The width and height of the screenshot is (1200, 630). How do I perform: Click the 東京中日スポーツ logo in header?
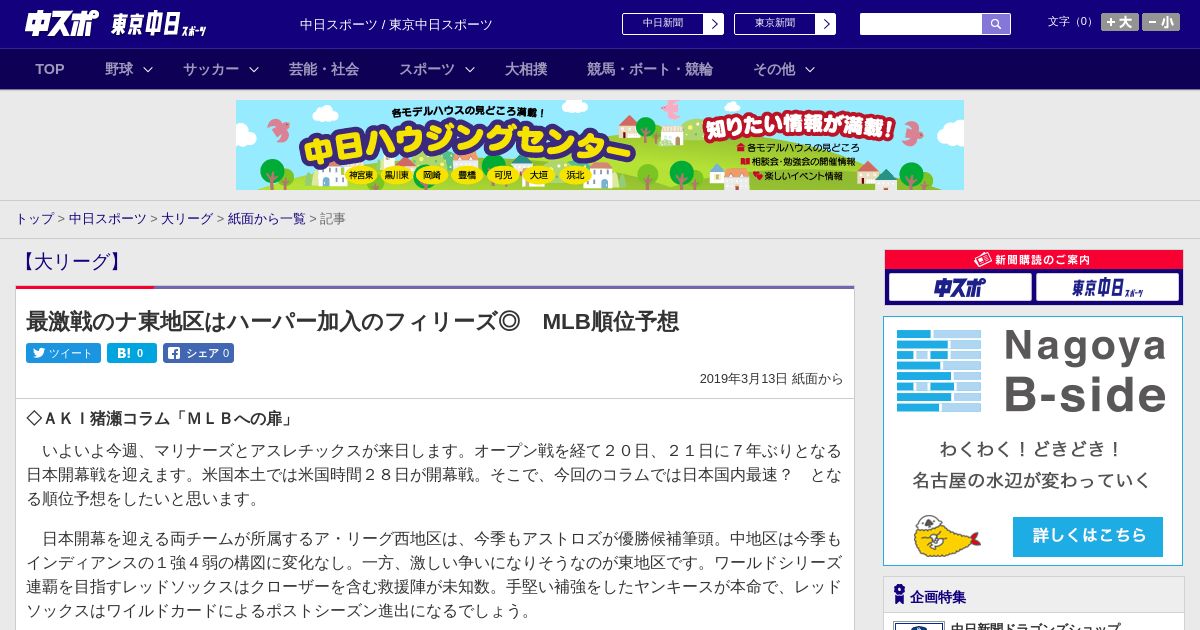pyautogui.click(x=159, y=24)
